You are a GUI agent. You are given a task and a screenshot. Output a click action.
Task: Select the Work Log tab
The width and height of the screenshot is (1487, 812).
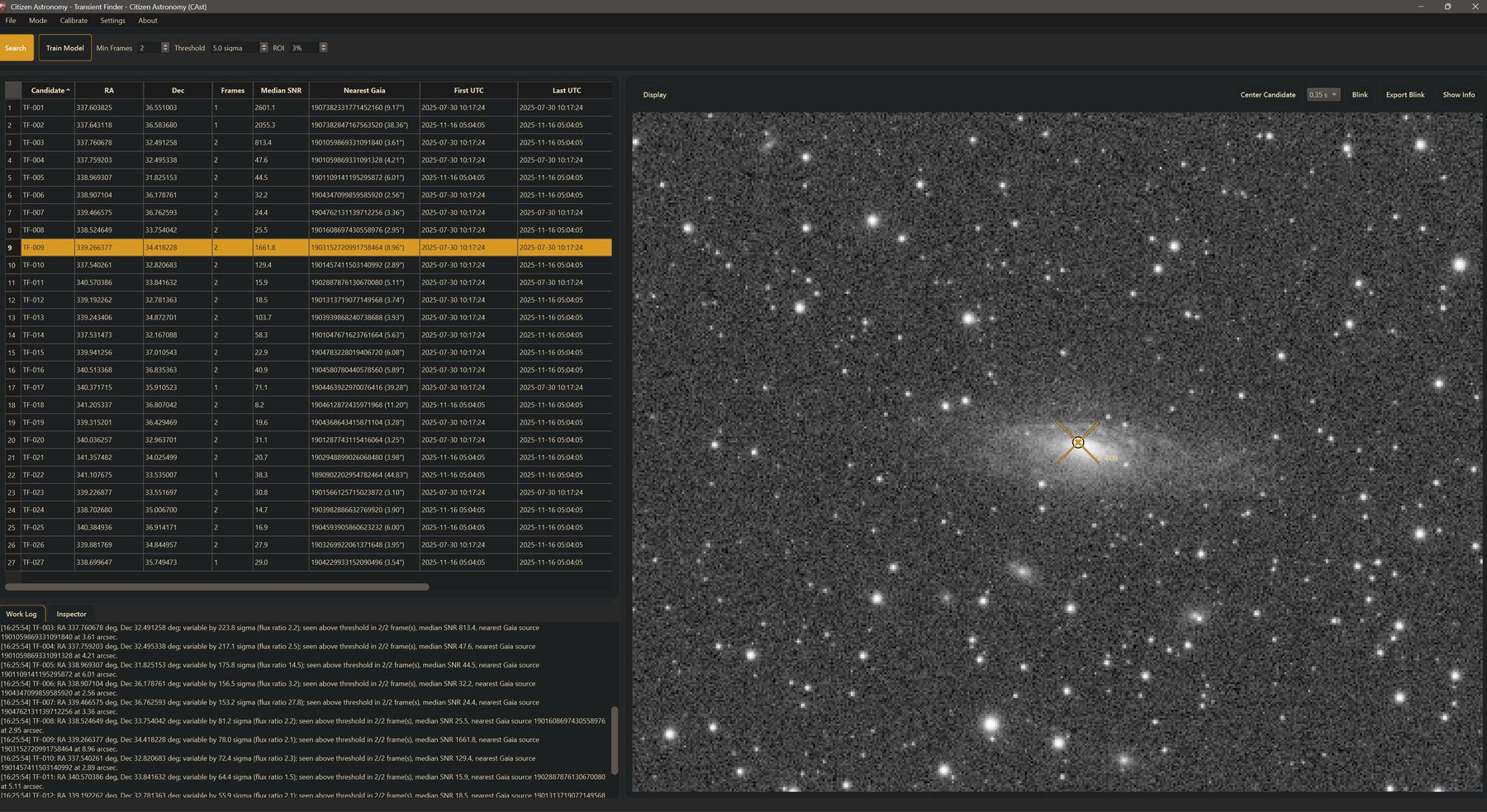(x=21, y=614)
